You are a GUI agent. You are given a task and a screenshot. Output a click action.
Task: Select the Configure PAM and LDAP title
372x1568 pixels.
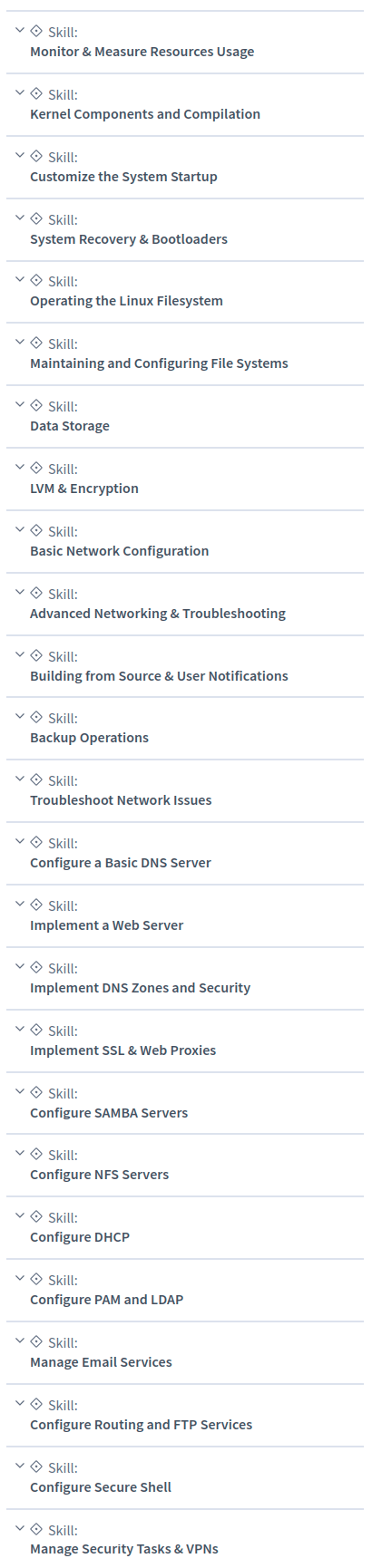pyautogui.click(x=107, y=1300)
